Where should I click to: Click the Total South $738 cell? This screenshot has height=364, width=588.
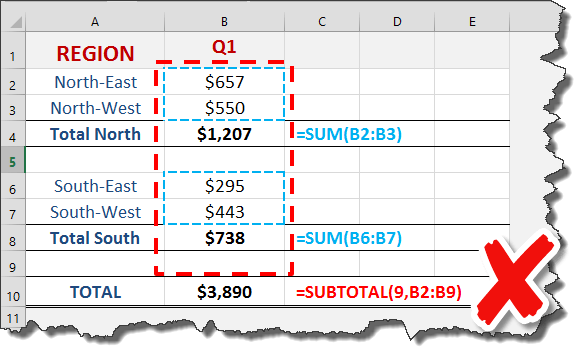(x=224, y=238)
